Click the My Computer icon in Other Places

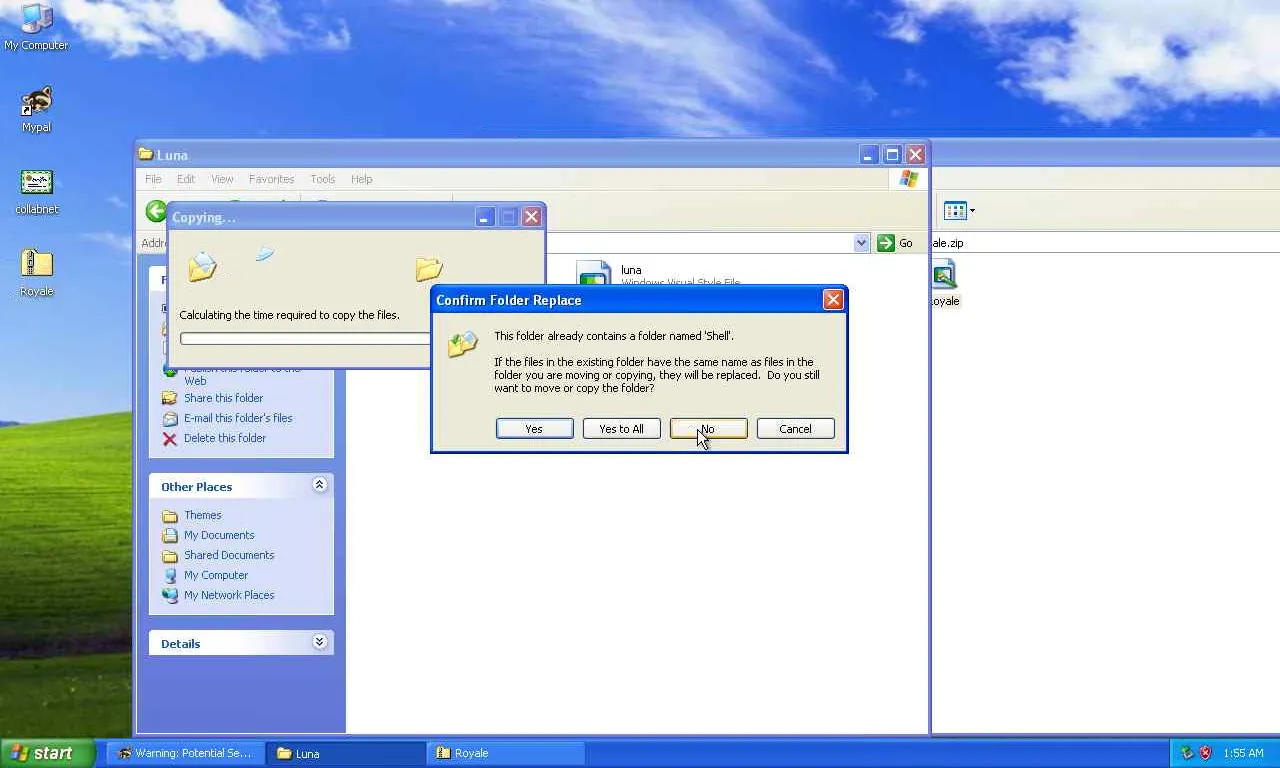[170, 575]
